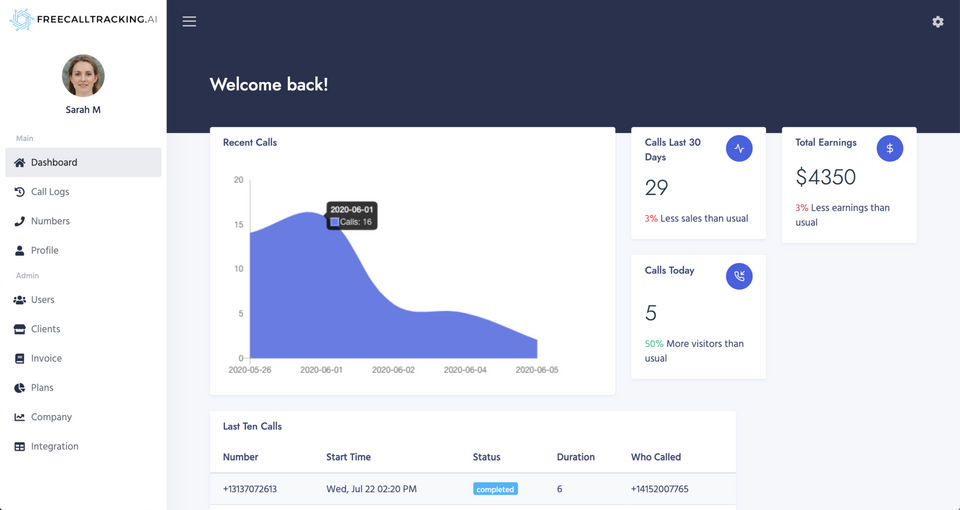Click the blue Calls legend swatch in tooltip
This screenshot has height=510, width=960.
[x=334, y=222]
